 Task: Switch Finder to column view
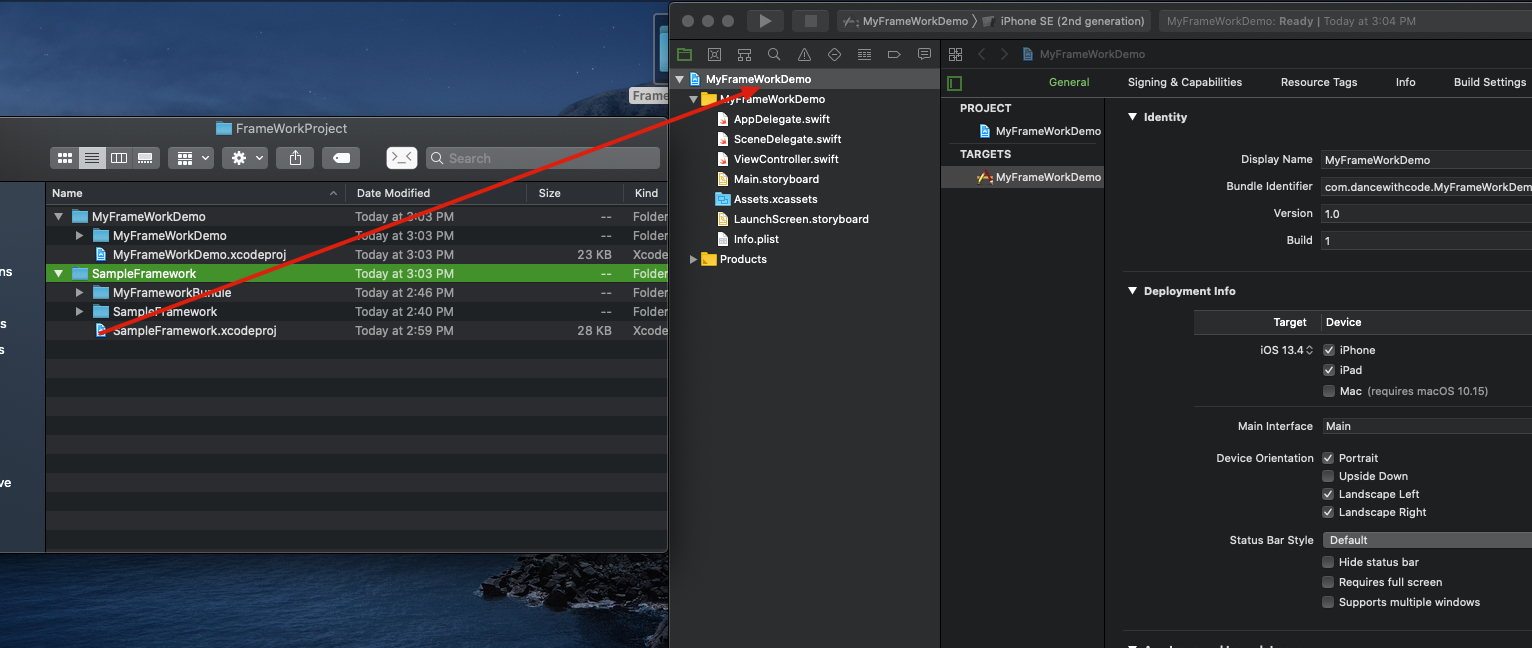(119, 158)
